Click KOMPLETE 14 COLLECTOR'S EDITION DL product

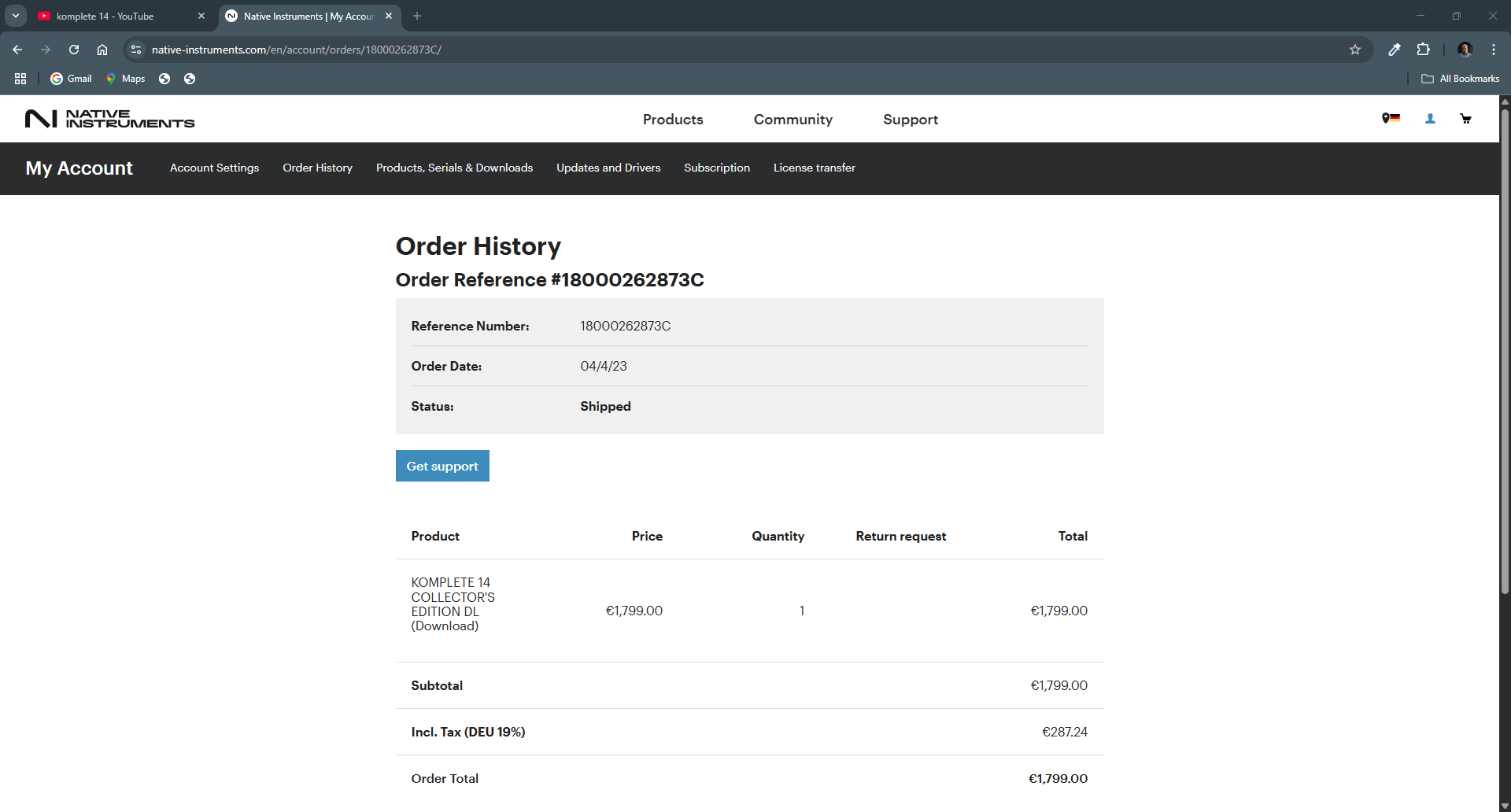(453, 604)
